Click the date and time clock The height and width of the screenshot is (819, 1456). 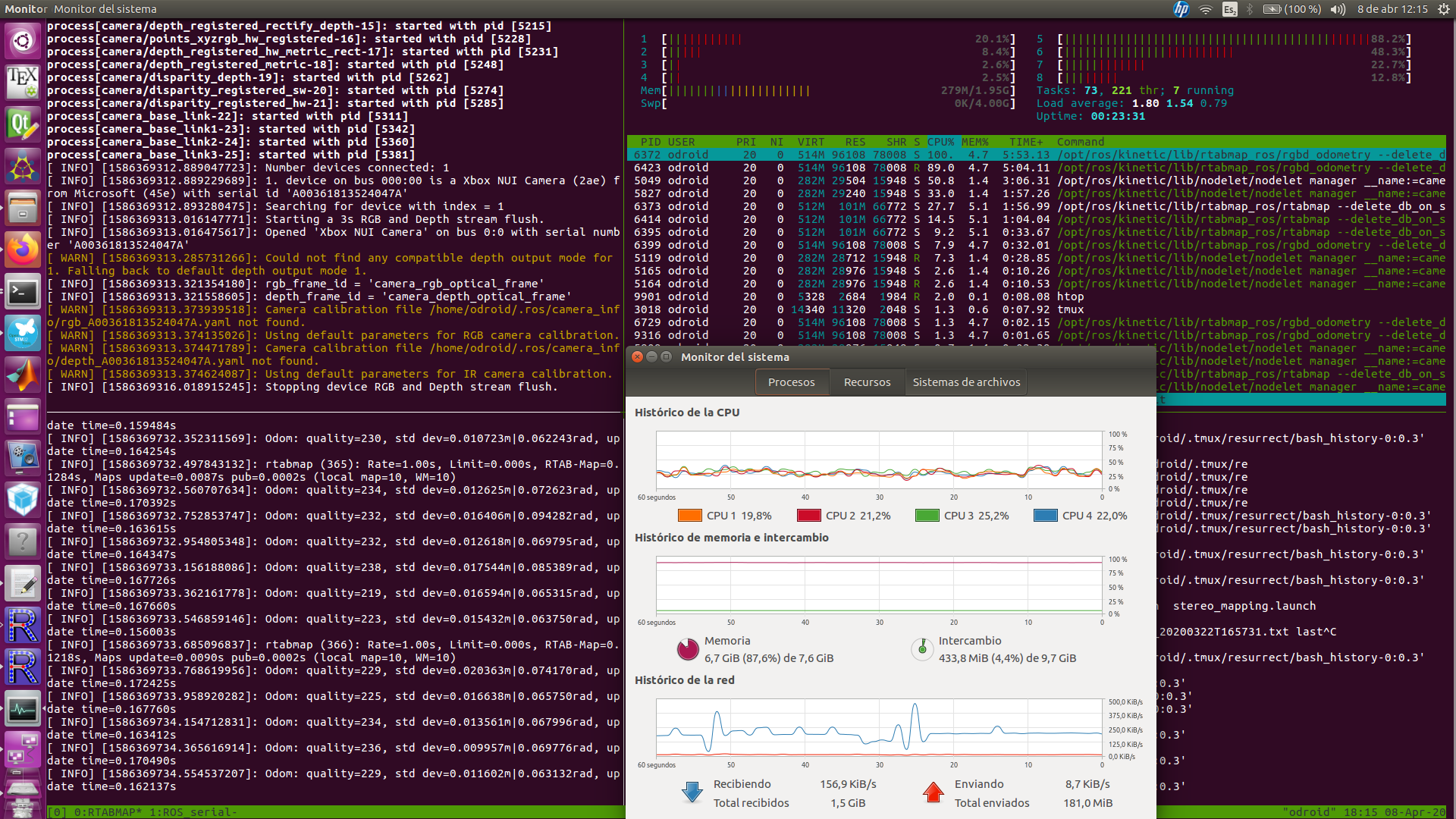point(1392,9)
